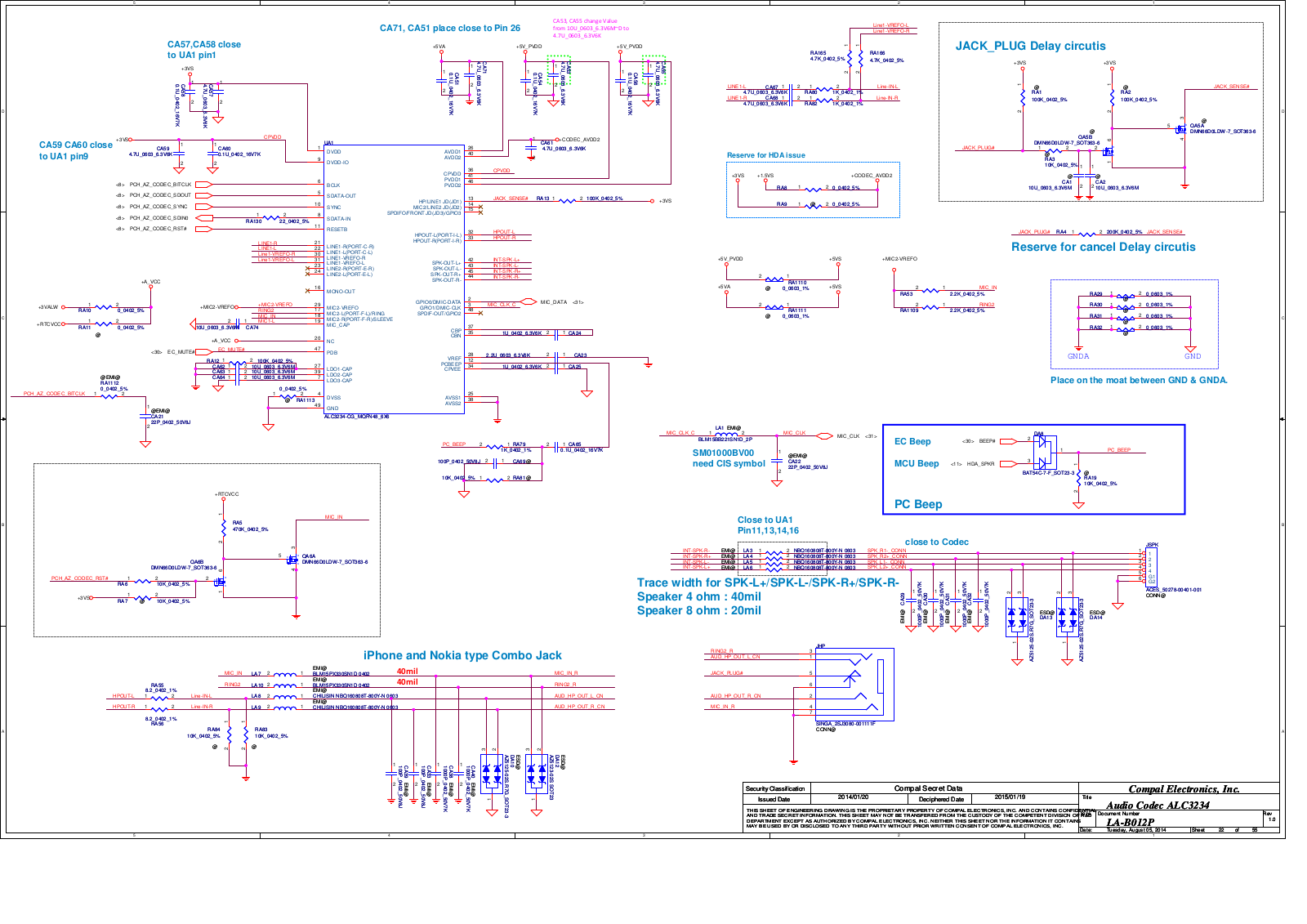Viewport: 1307px width, 924px height.
Task: Select the 'Security Classification' cell
Action: click(x=775, y=788)
